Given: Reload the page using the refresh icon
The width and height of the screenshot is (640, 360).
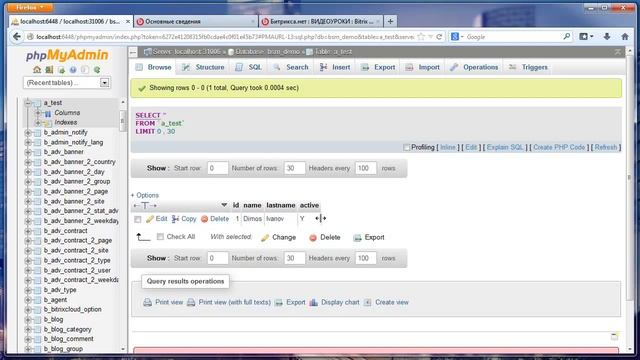Looking at the screenshot, I should click(x=439, y=37).
